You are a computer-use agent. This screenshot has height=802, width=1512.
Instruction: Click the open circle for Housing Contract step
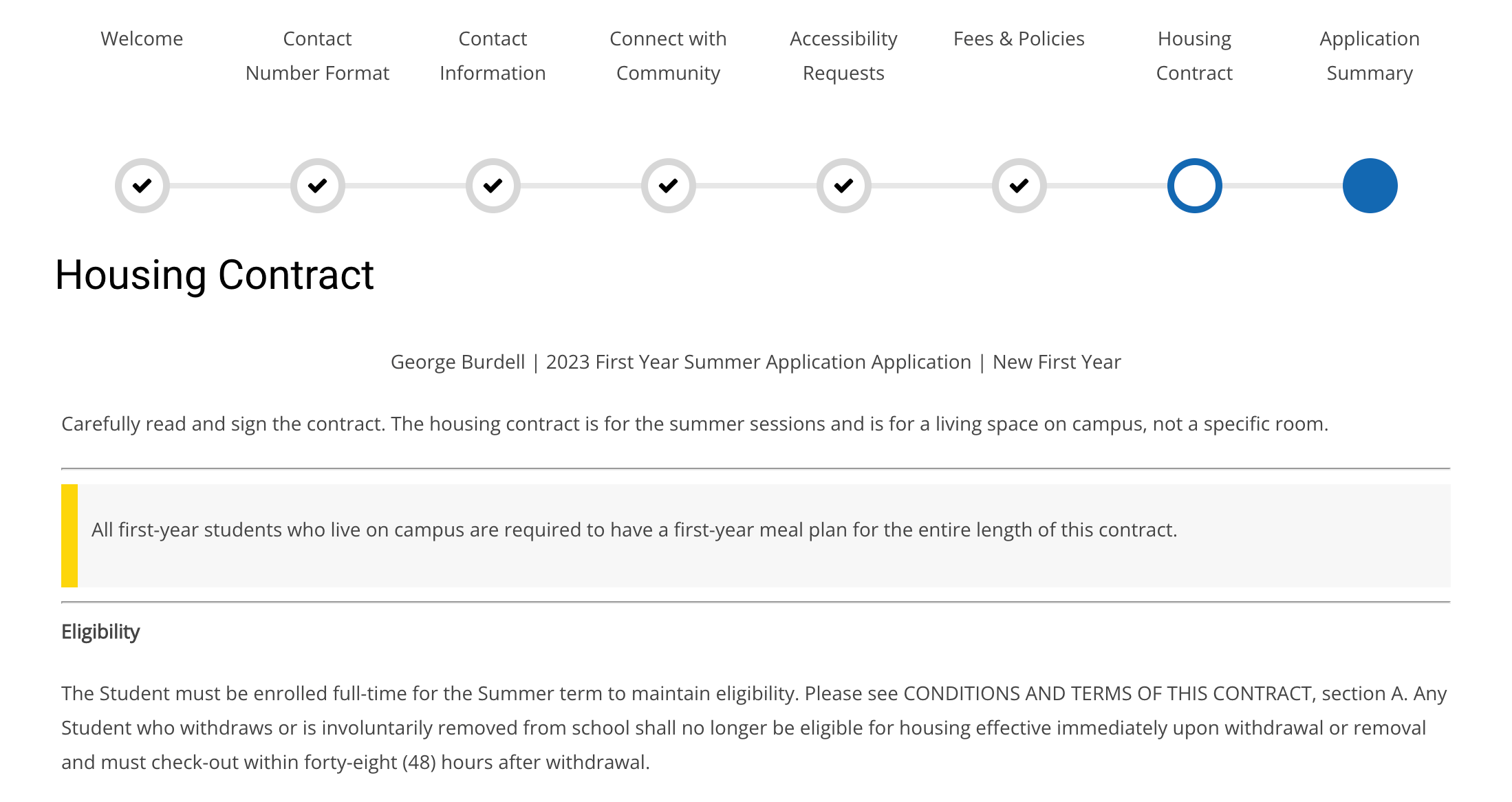click(x=1195, y=185)
